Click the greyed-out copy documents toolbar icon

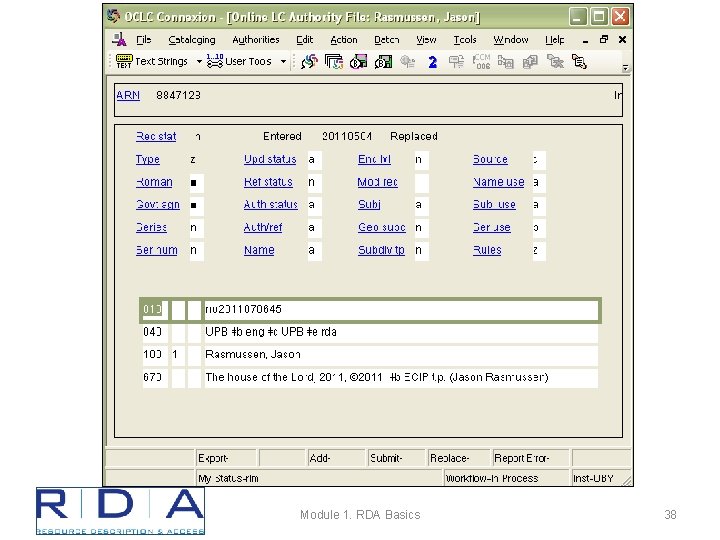pos(530,62)
